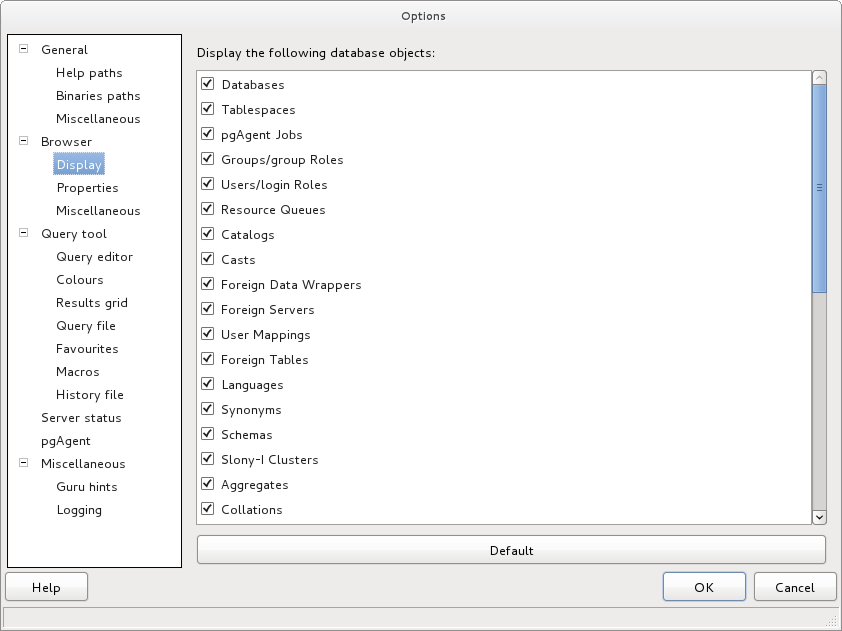Go to Server status options
The width and height of the screenshot is (842, 631).
coord(81,418)
